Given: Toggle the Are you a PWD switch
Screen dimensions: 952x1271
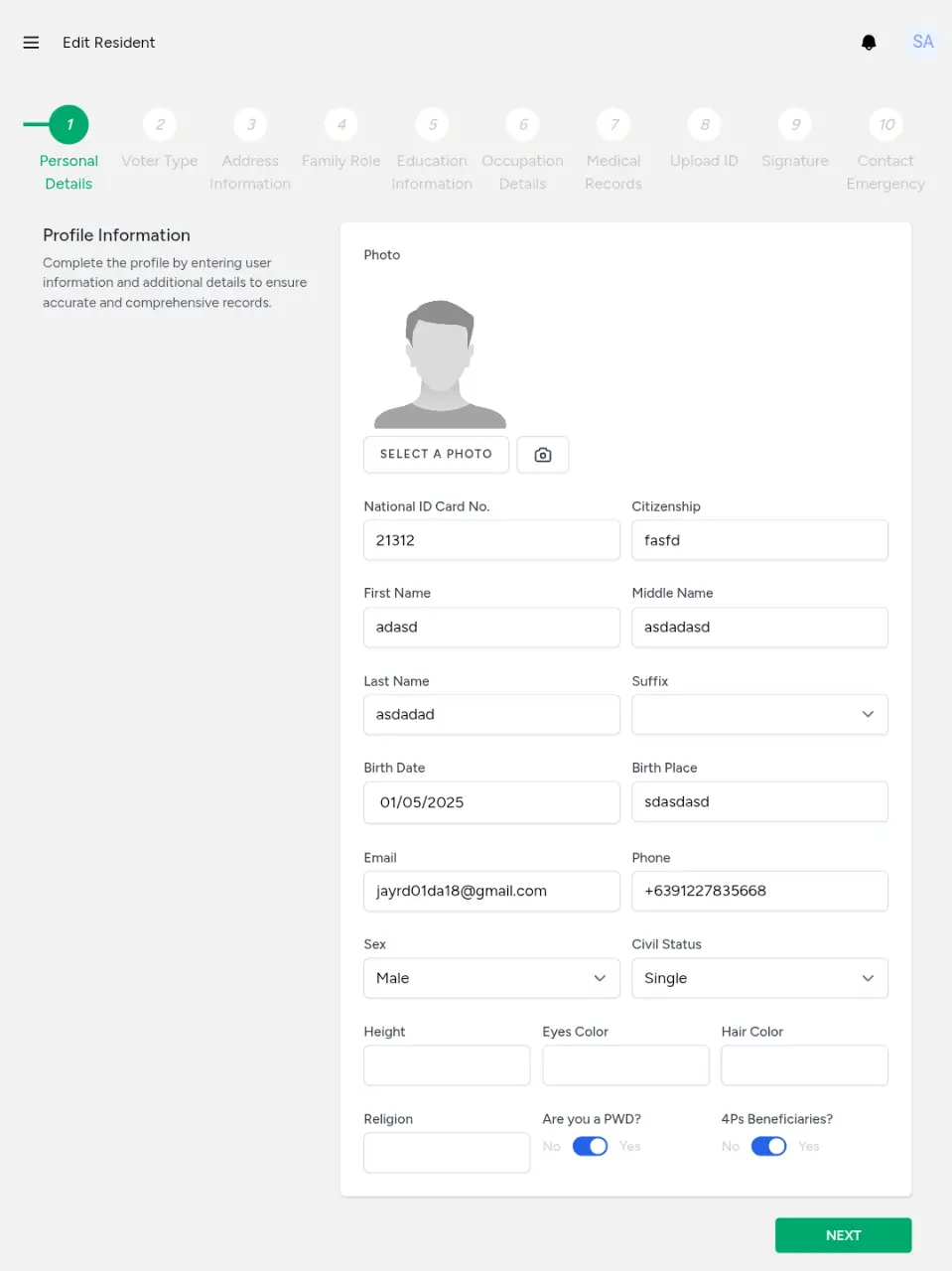Looking at the screenshot, I should 591,1146.
